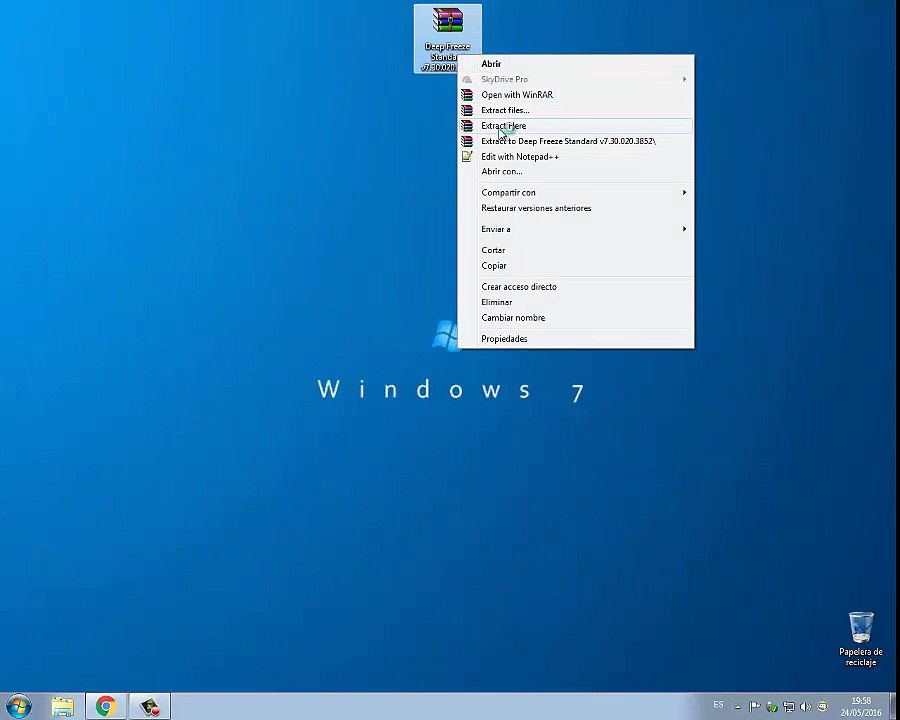Expand the SkyDrive Pro submenu arrow

pyautogui.click(x=684, y=79)
